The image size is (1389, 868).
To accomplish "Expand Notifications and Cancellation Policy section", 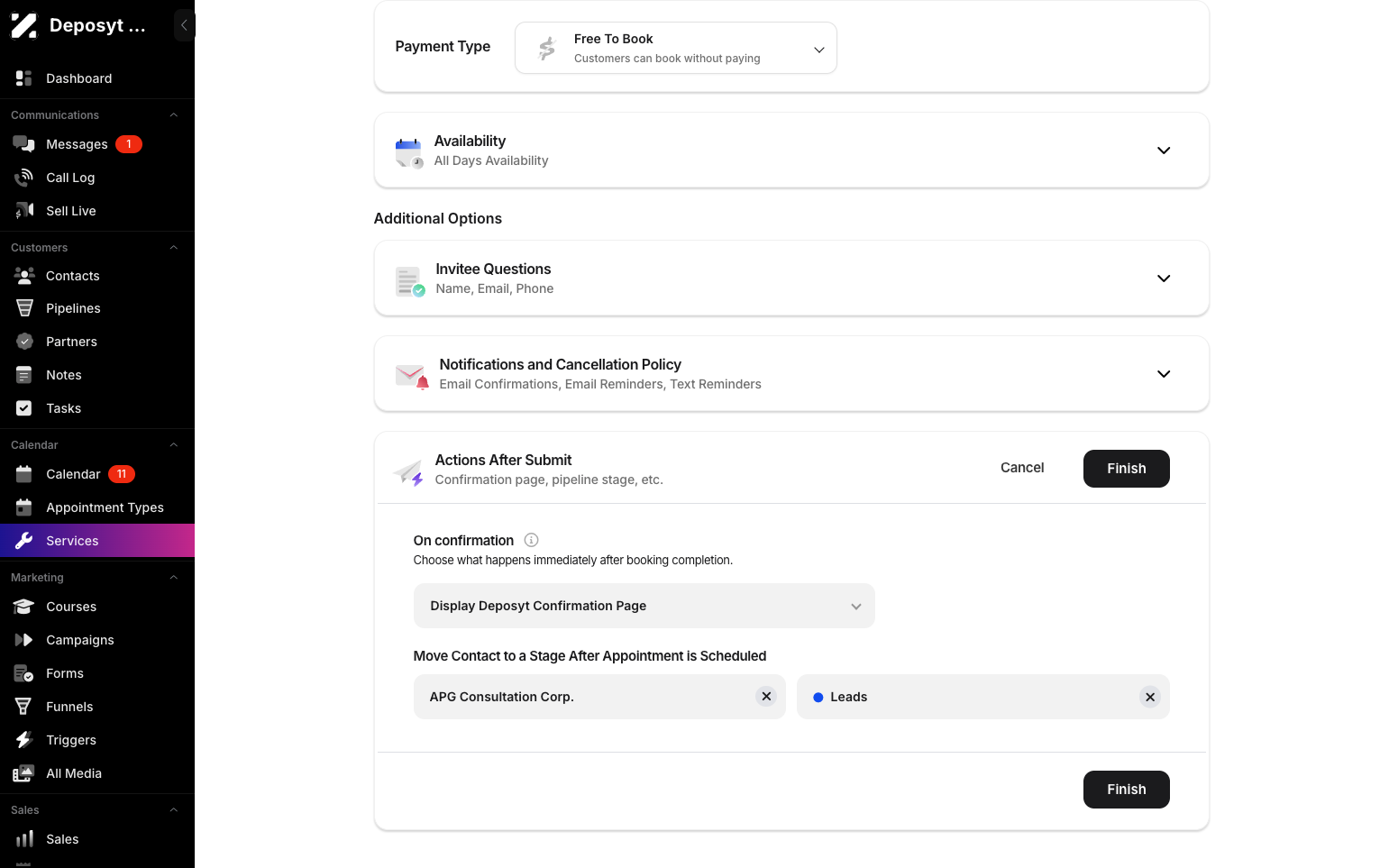I will coord(1164,374).
